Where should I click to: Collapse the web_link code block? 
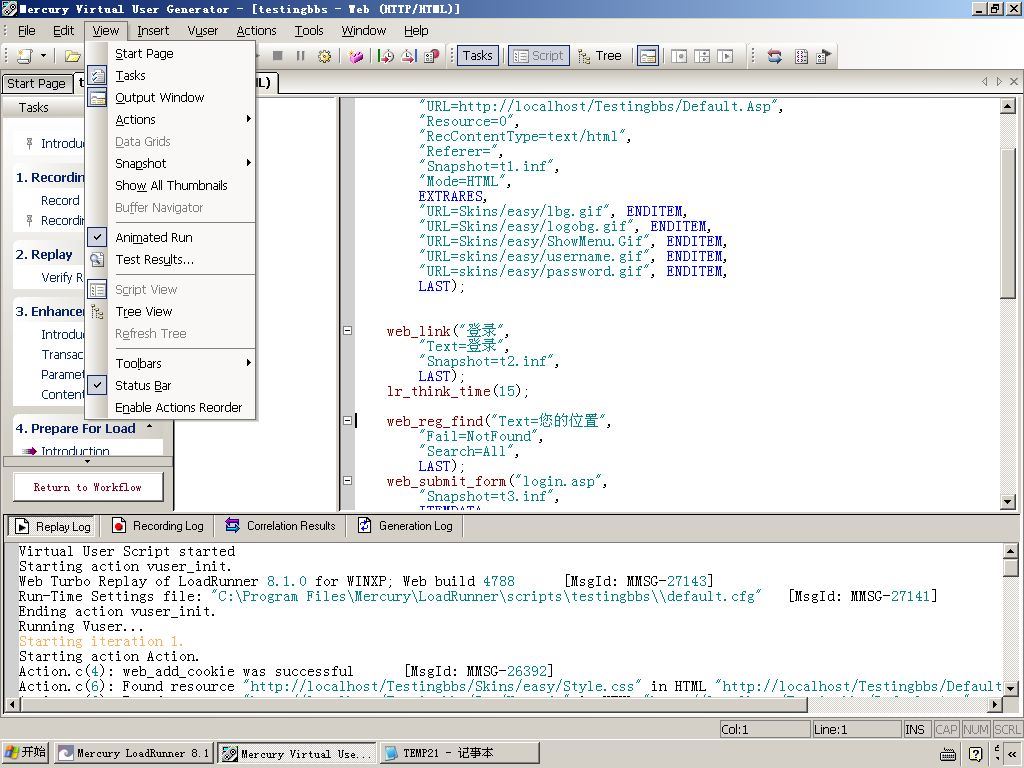click(347, 330)
